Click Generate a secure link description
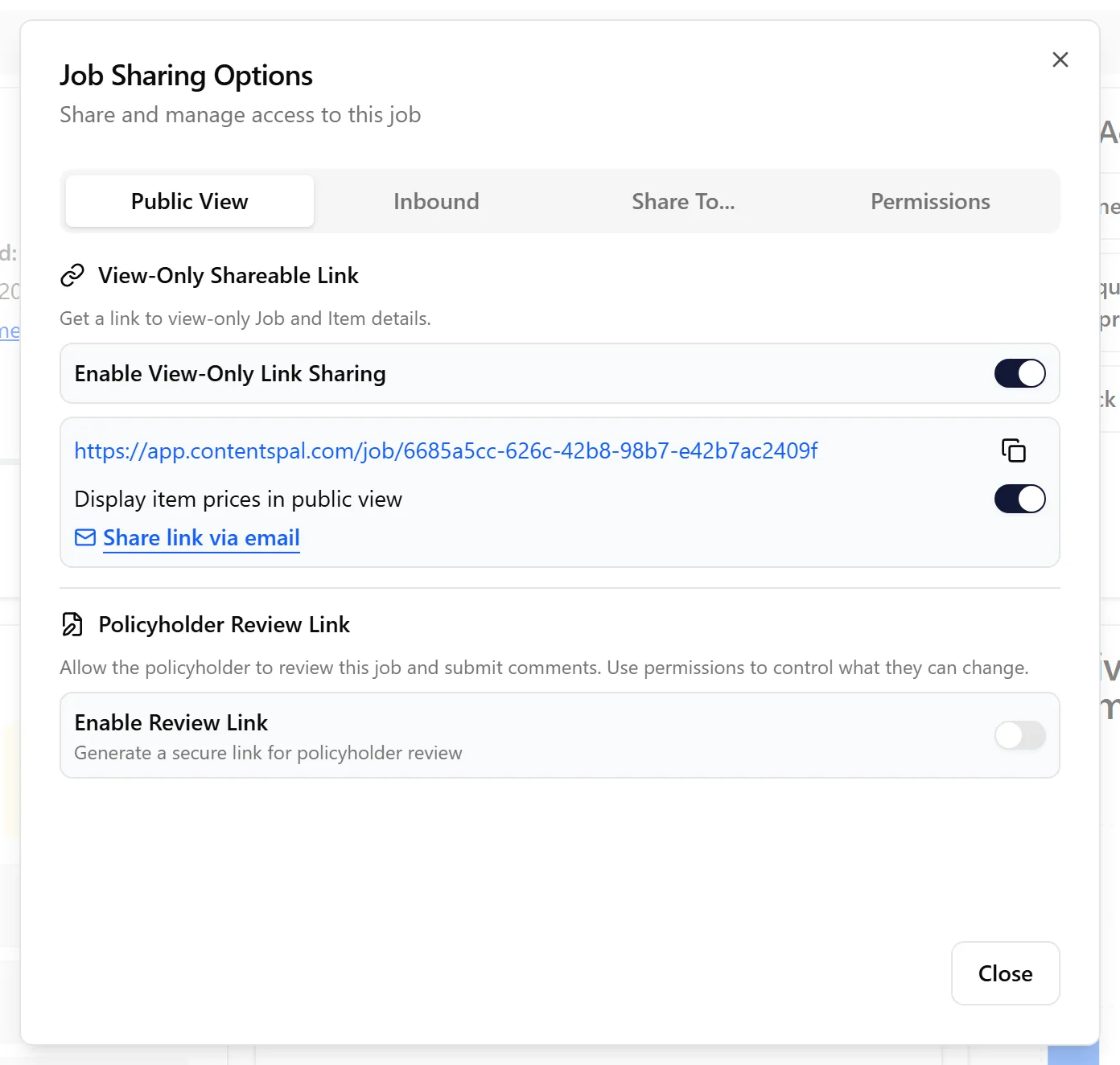Screen dimensions: 1120x1065 pos(268,753)
